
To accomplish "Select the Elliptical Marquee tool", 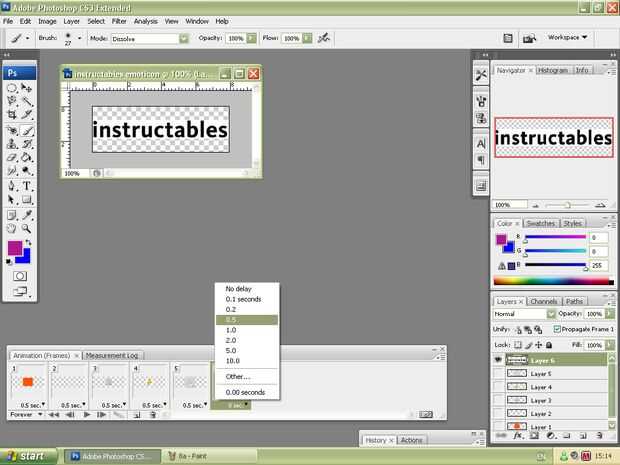I will coord(12,88).
